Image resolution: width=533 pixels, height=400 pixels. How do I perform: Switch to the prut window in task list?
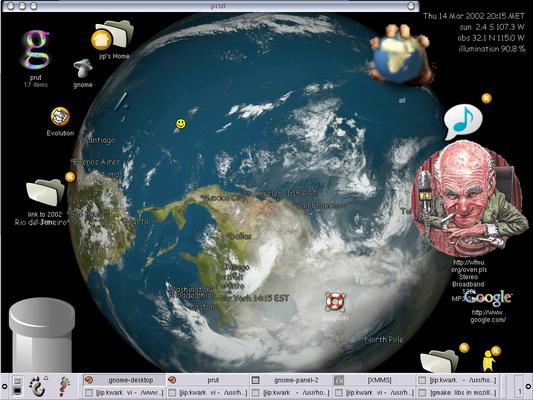click(x=208, y=380)
